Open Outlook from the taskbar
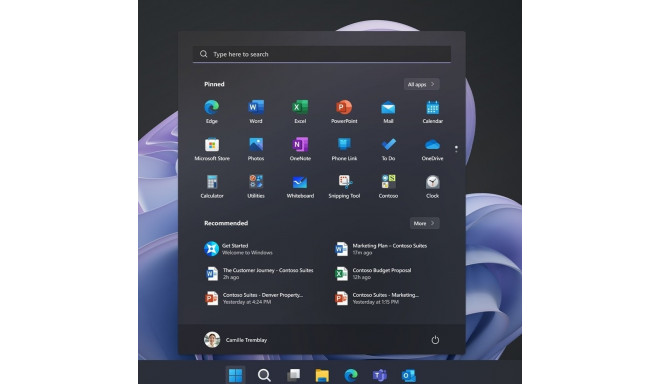This screenshot has height=384, width=660. (x=409, y=375)
